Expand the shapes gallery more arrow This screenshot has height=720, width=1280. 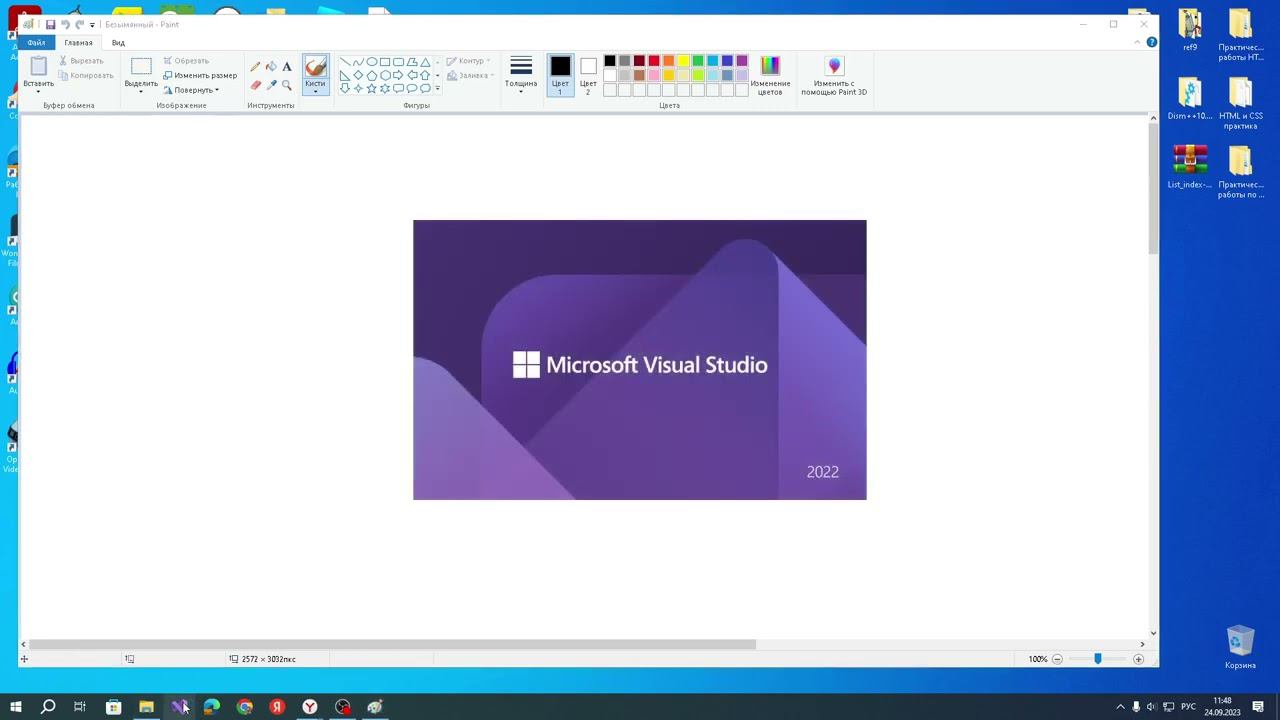(x=437, y=88)
